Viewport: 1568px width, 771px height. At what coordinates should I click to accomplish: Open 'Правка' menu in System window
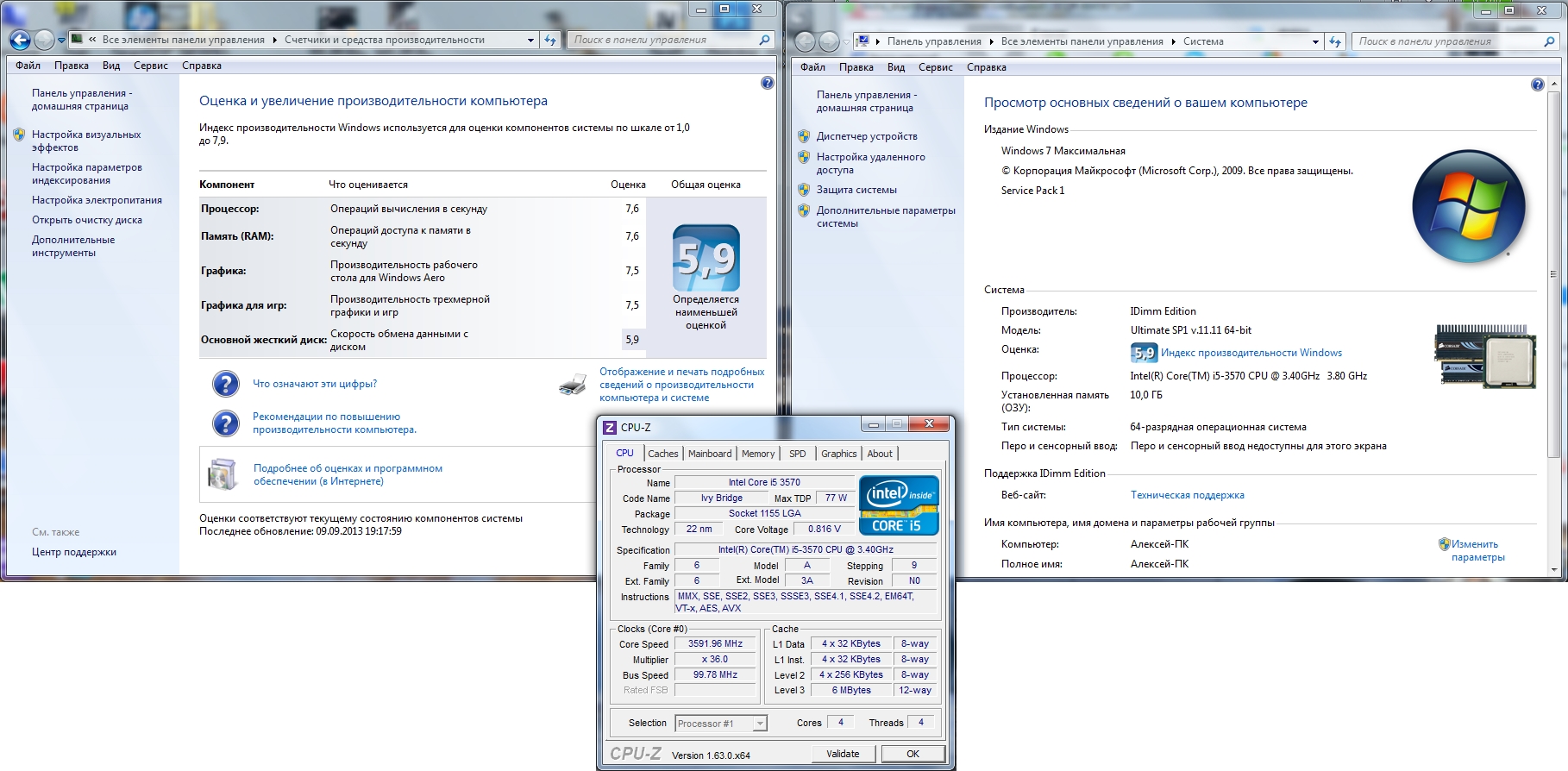click(856, 67)
